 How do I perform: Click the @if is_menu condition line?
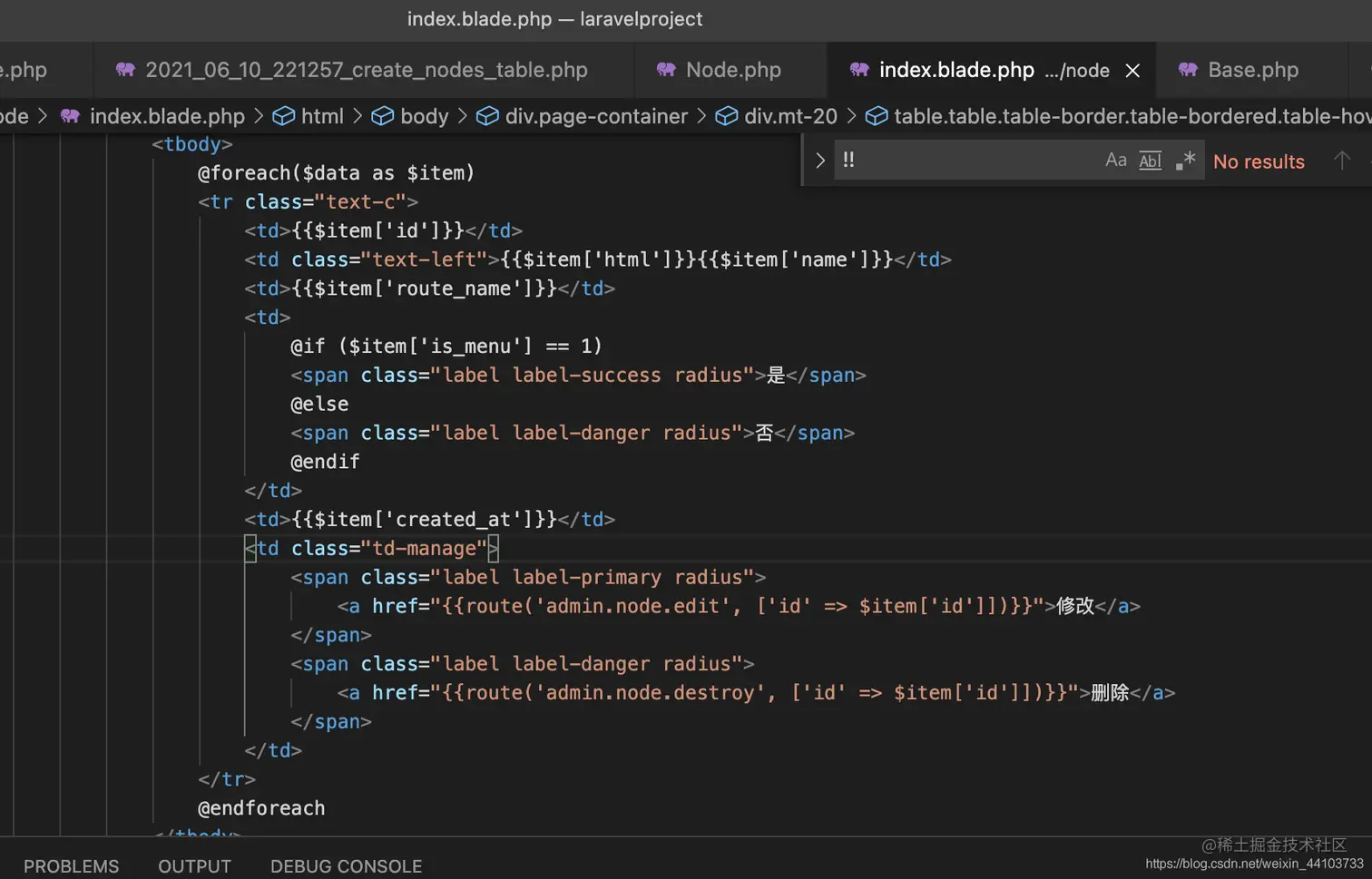(x=446, y=346)
